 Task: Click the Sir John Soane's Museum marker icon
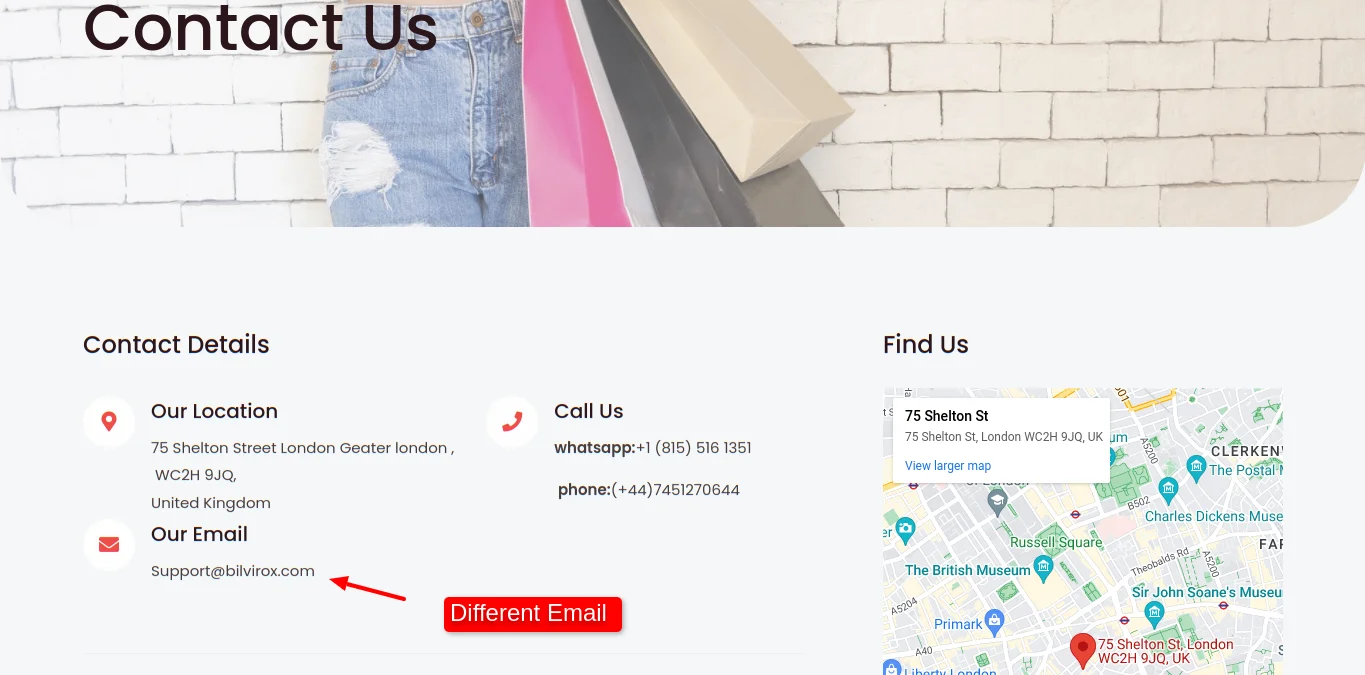coord(1154,611)
